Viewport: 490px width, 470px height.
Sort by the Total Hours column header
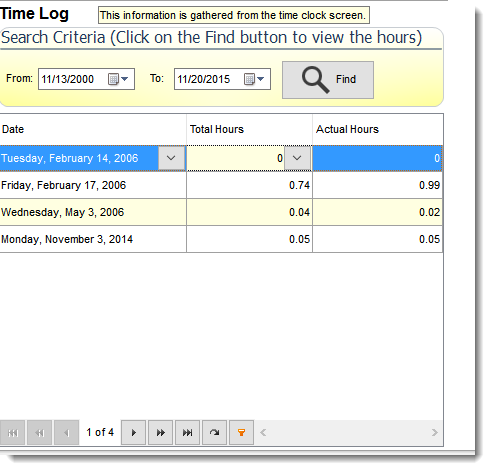click(249, 129)
